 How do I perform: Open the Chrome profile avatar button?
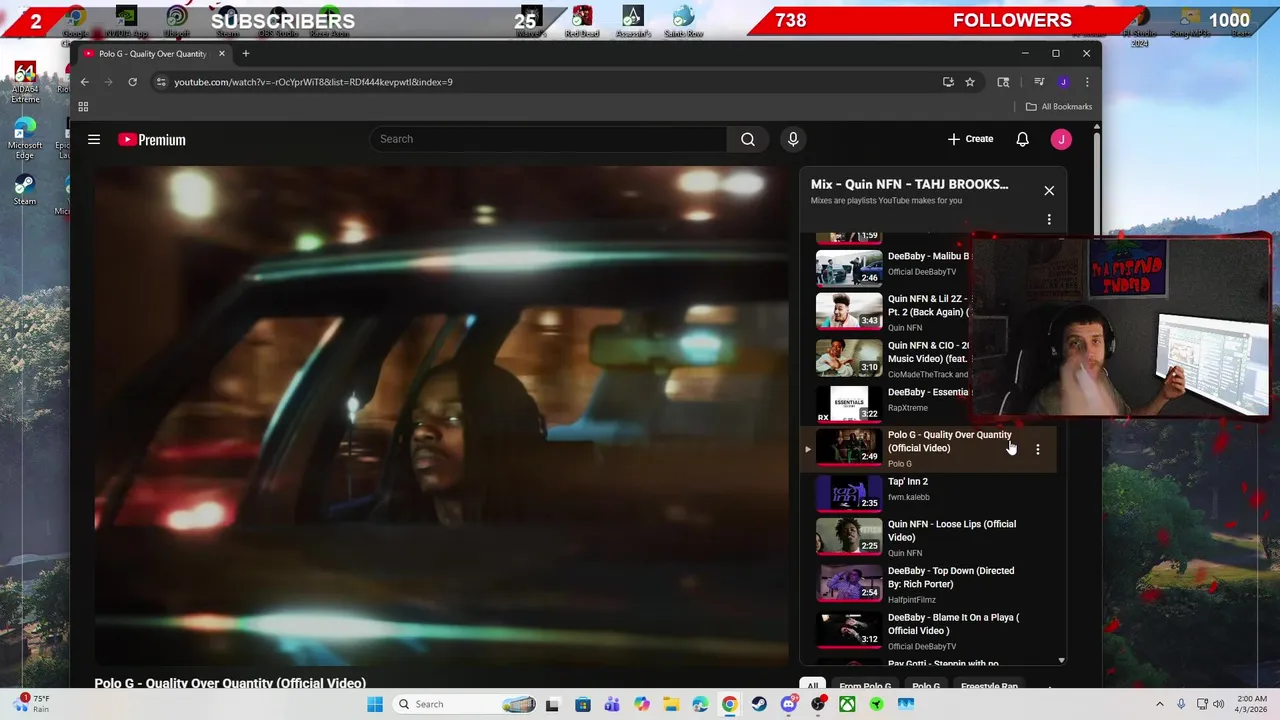tap(1063, 82)
